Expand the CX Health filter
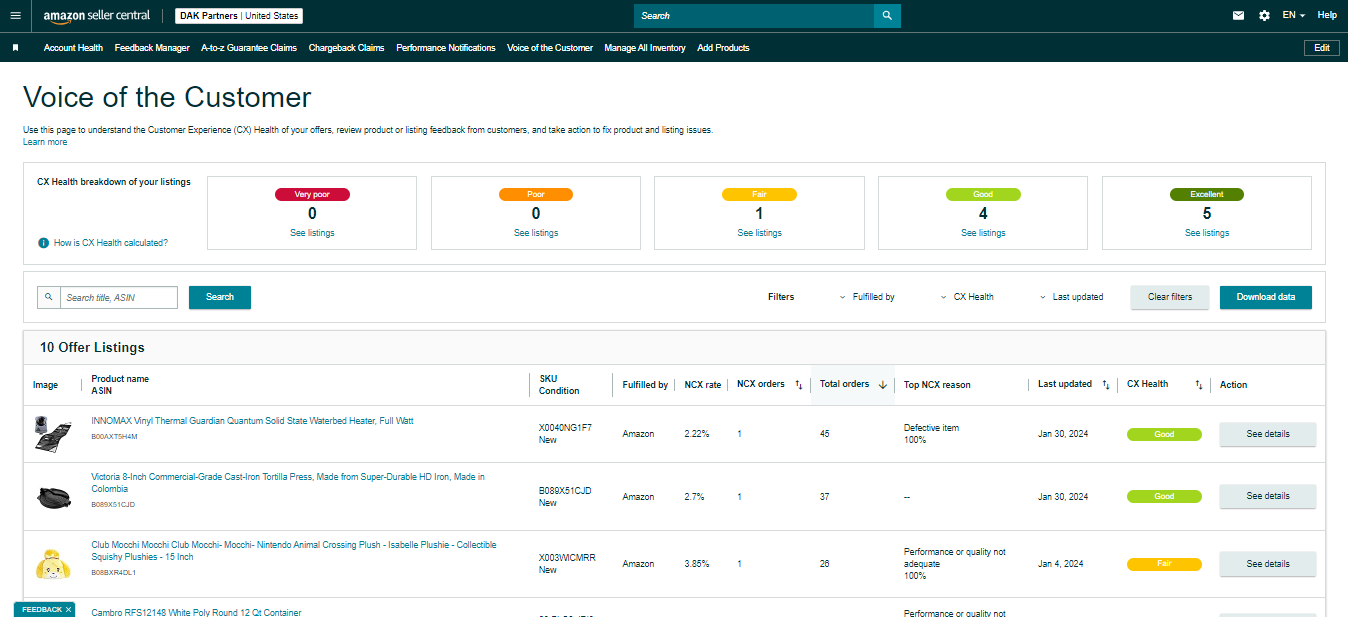Viewport: 1348px width, 617px height. (967, 297)
